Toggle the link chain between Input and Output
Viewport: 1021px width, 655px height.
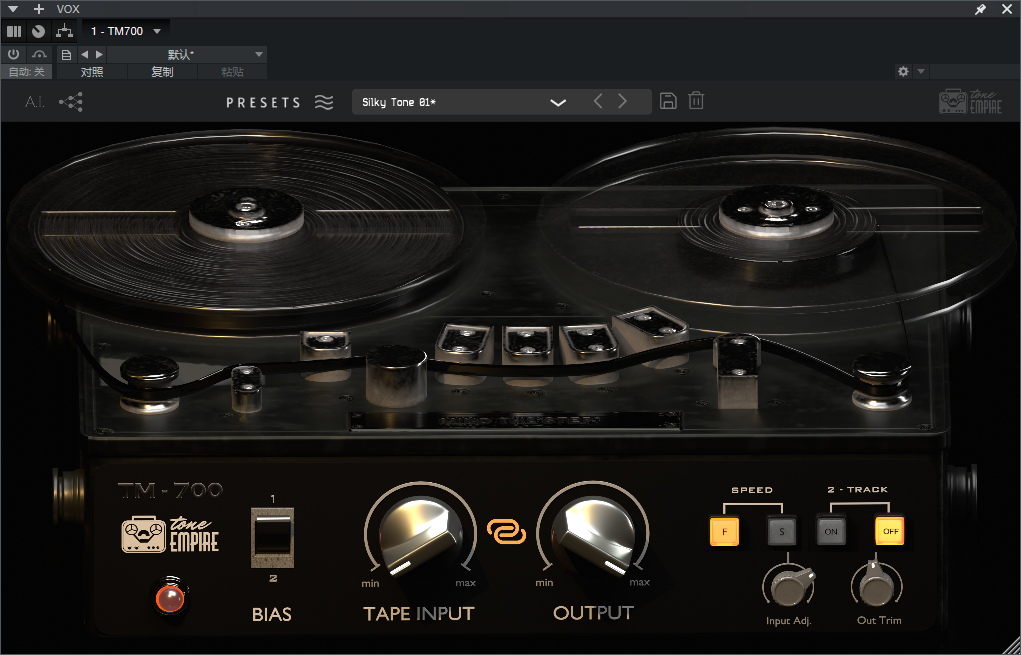pos(507,531)
